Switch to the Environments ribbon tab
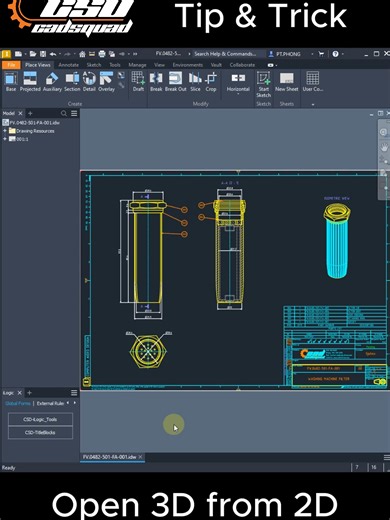This screenshot has width=390, height=520. coord(188,65)
